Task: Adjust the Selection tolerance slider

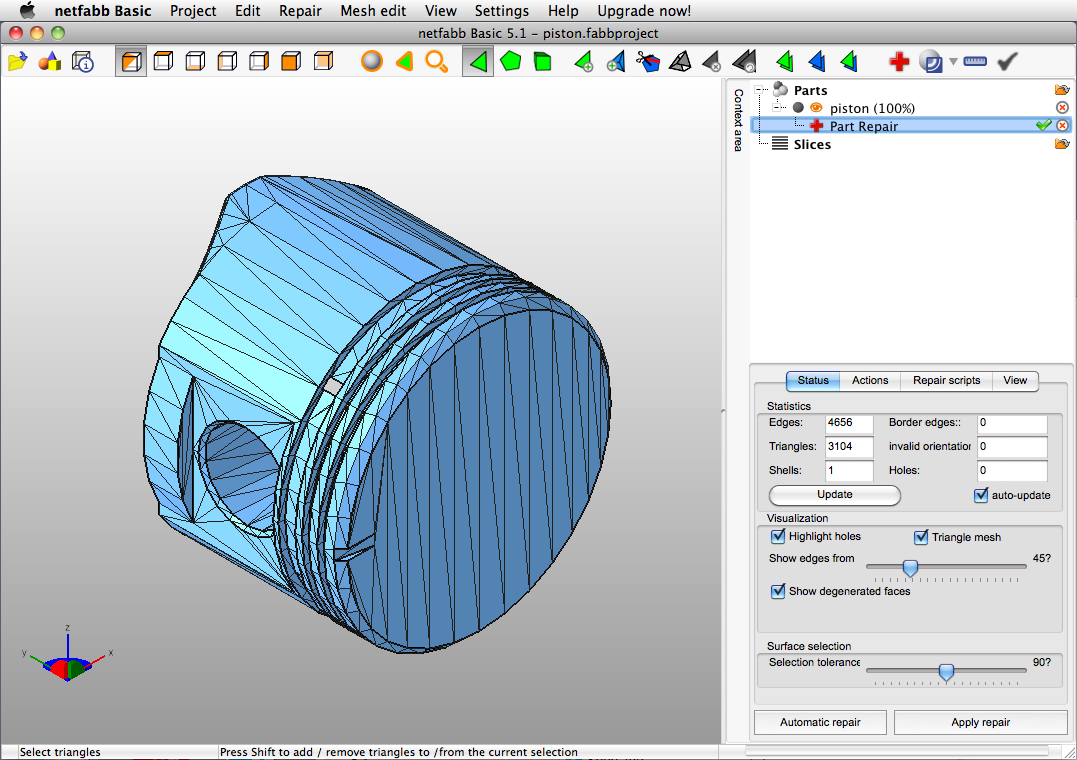Action: [946, 672]
